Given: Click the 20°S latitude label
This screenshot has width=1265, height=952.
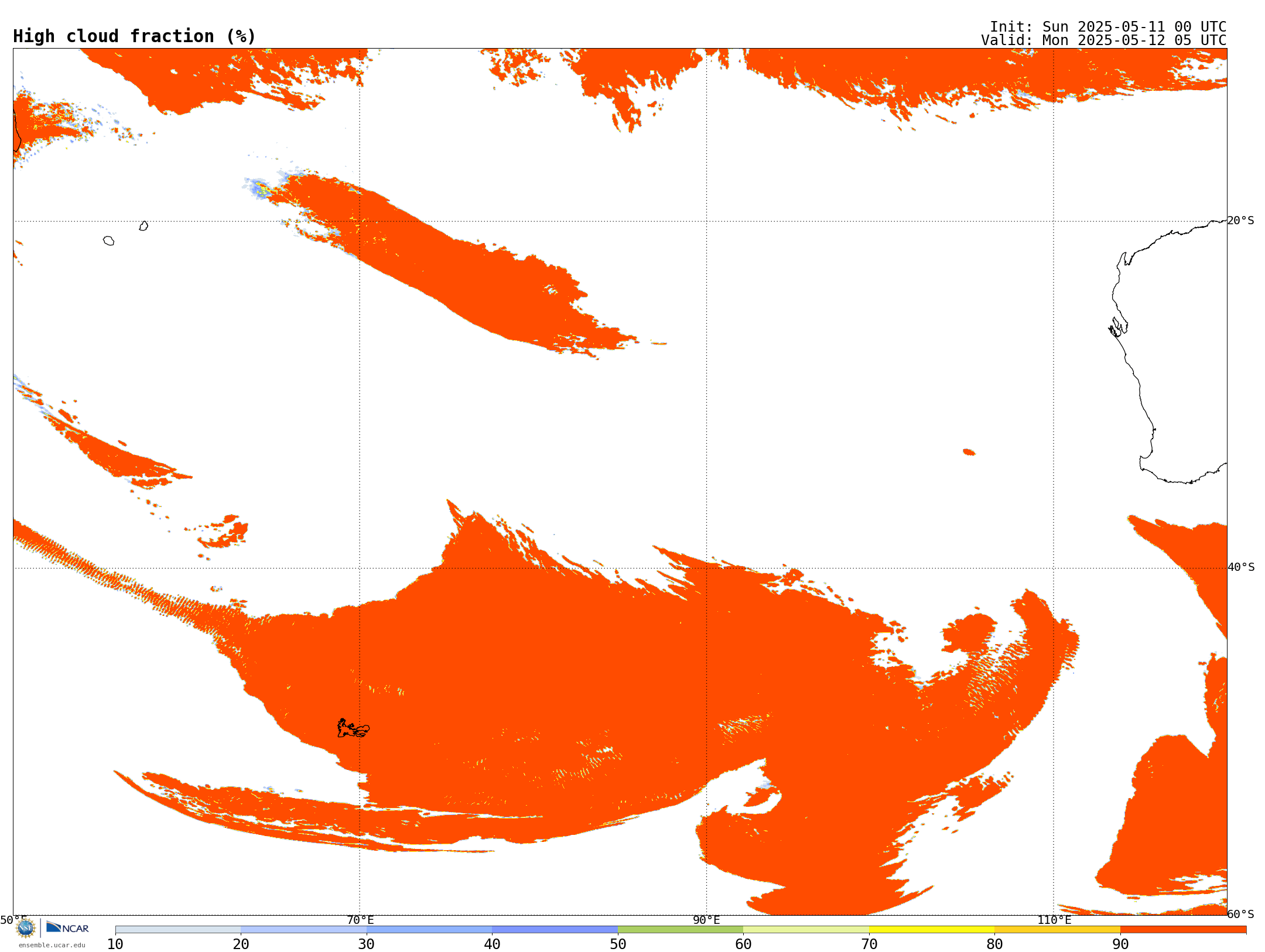Looking at the screenshot, I should point(1240,221).
